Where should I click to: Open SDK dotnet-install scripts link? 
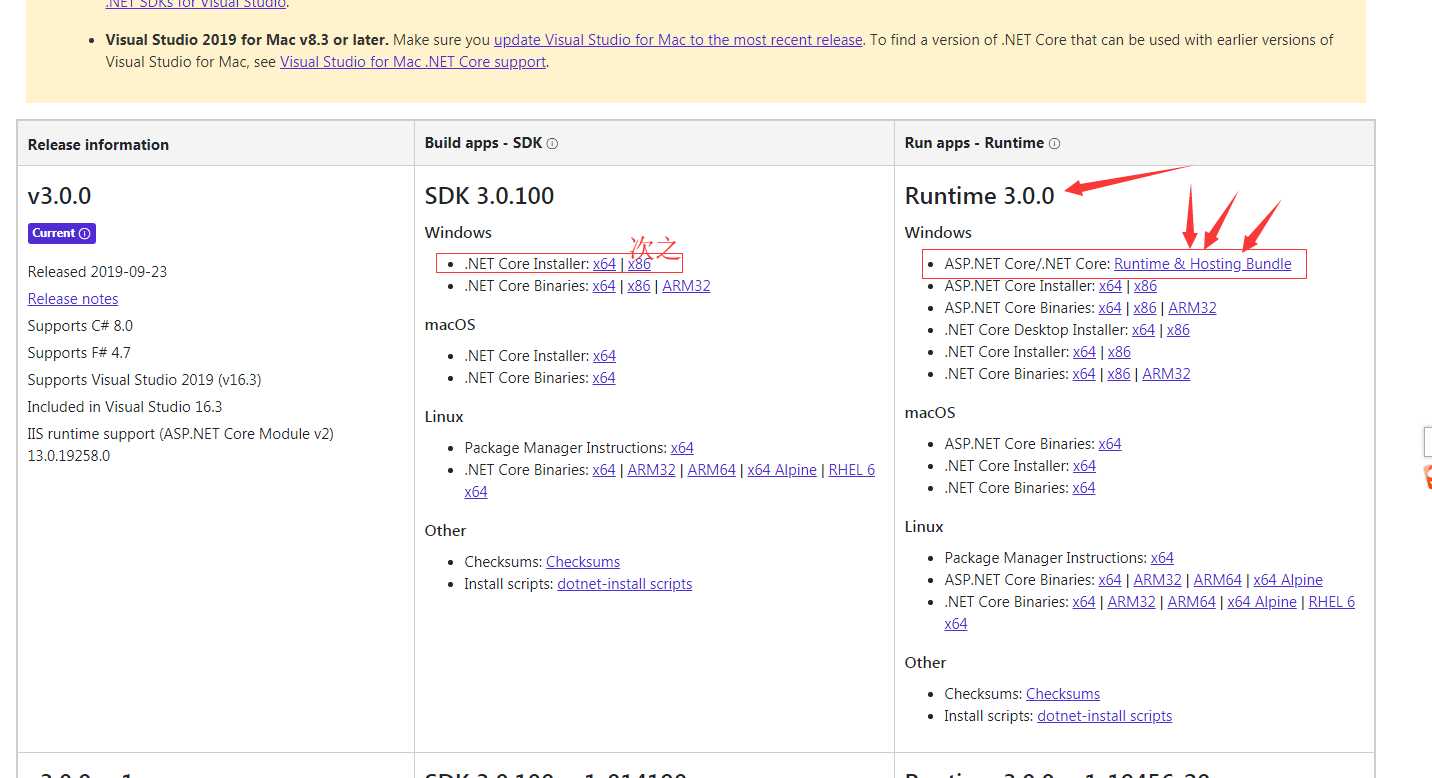[625, 584]
